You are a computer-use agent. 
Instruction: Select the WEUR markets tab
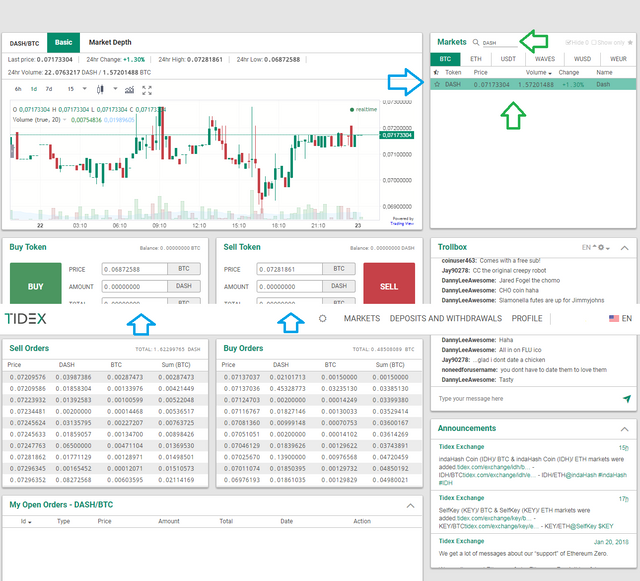pos(618,59)
